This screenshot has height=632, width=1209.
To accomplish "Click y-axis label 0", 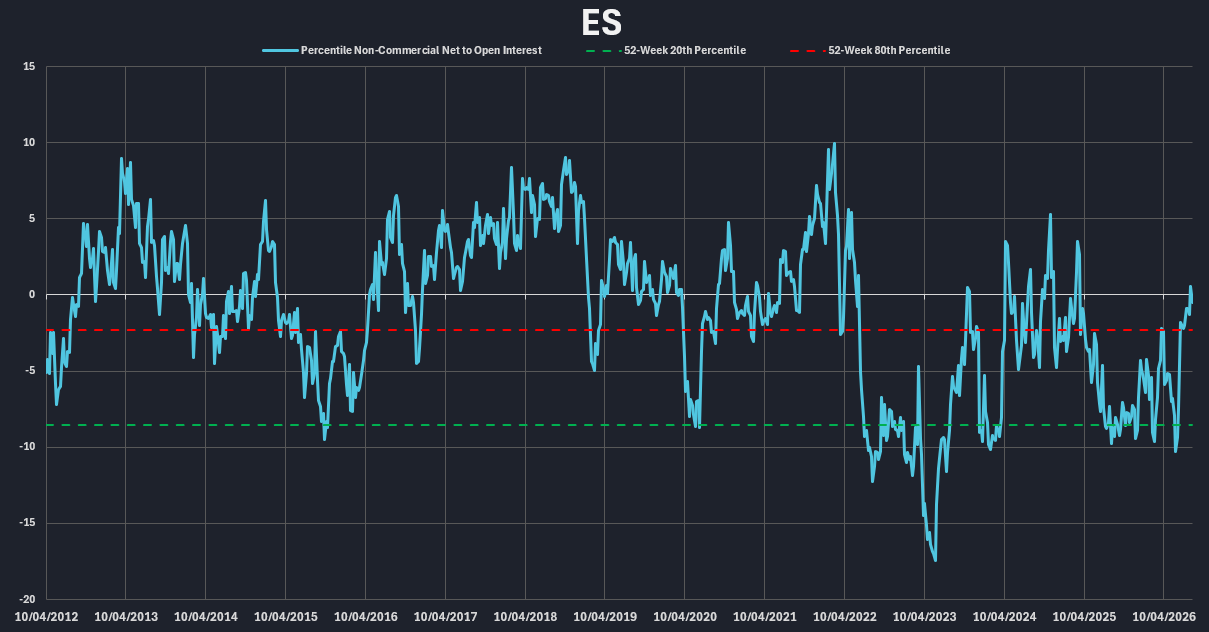I will click(32, 294).
